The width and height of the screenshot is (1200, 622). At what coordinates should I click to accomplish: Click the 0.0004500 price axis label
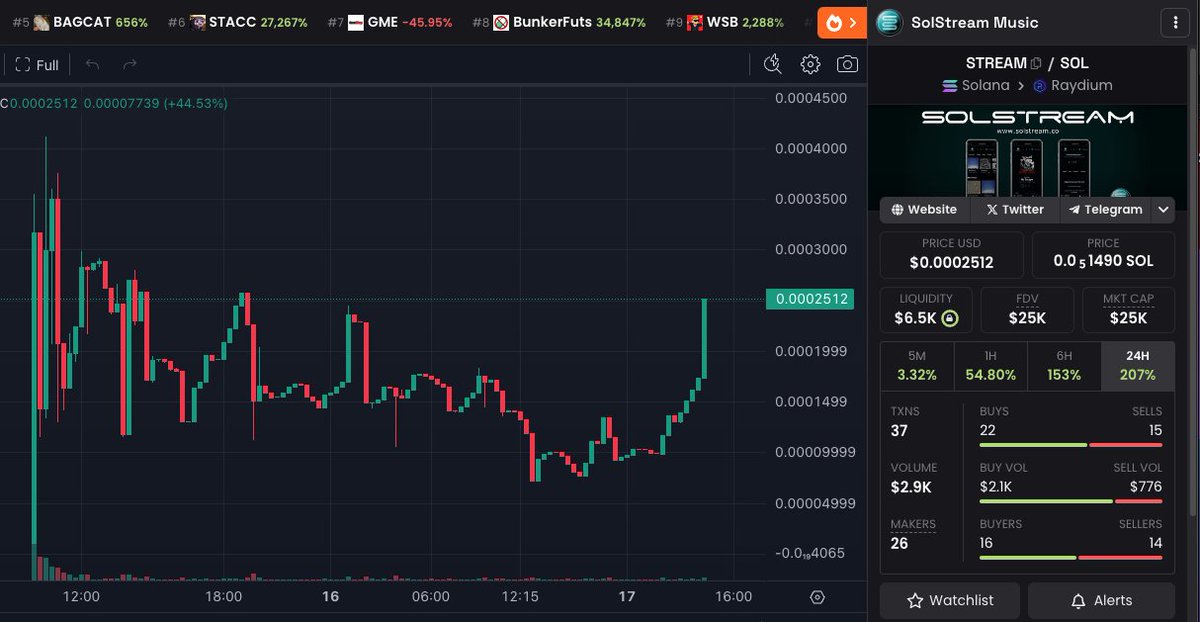[811, 98]
